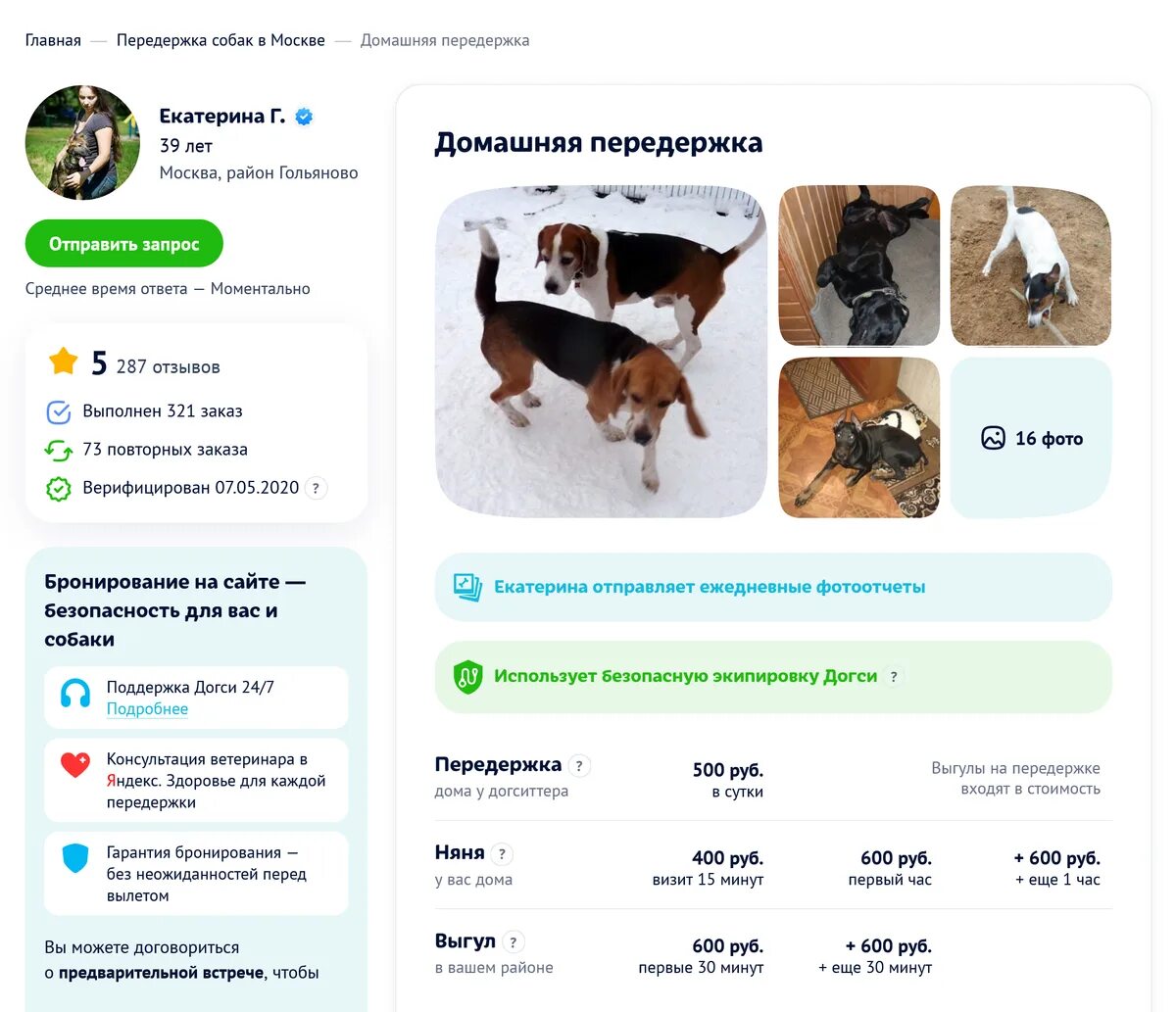Click the gold star rating icon

[x=63, y=361]
